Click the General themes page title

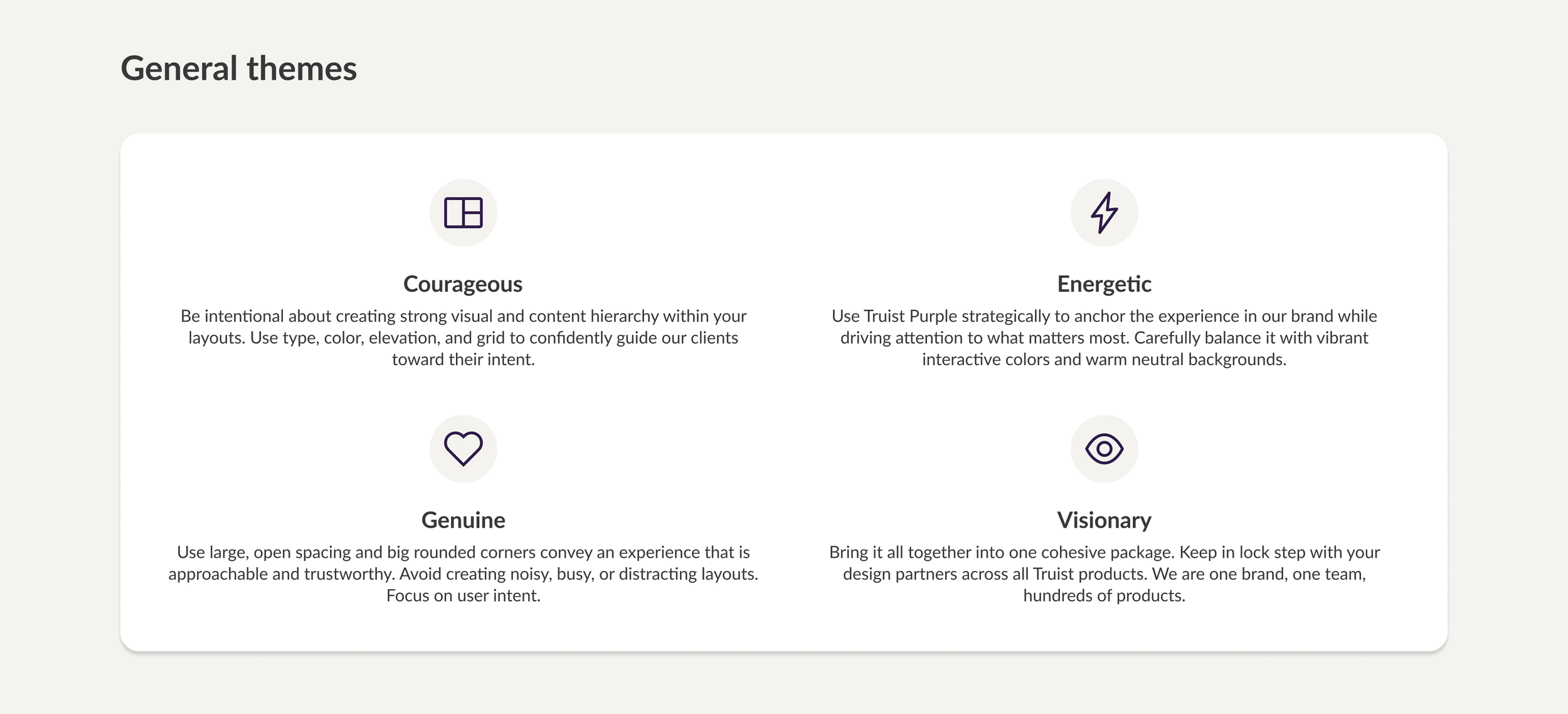[238, 68]
